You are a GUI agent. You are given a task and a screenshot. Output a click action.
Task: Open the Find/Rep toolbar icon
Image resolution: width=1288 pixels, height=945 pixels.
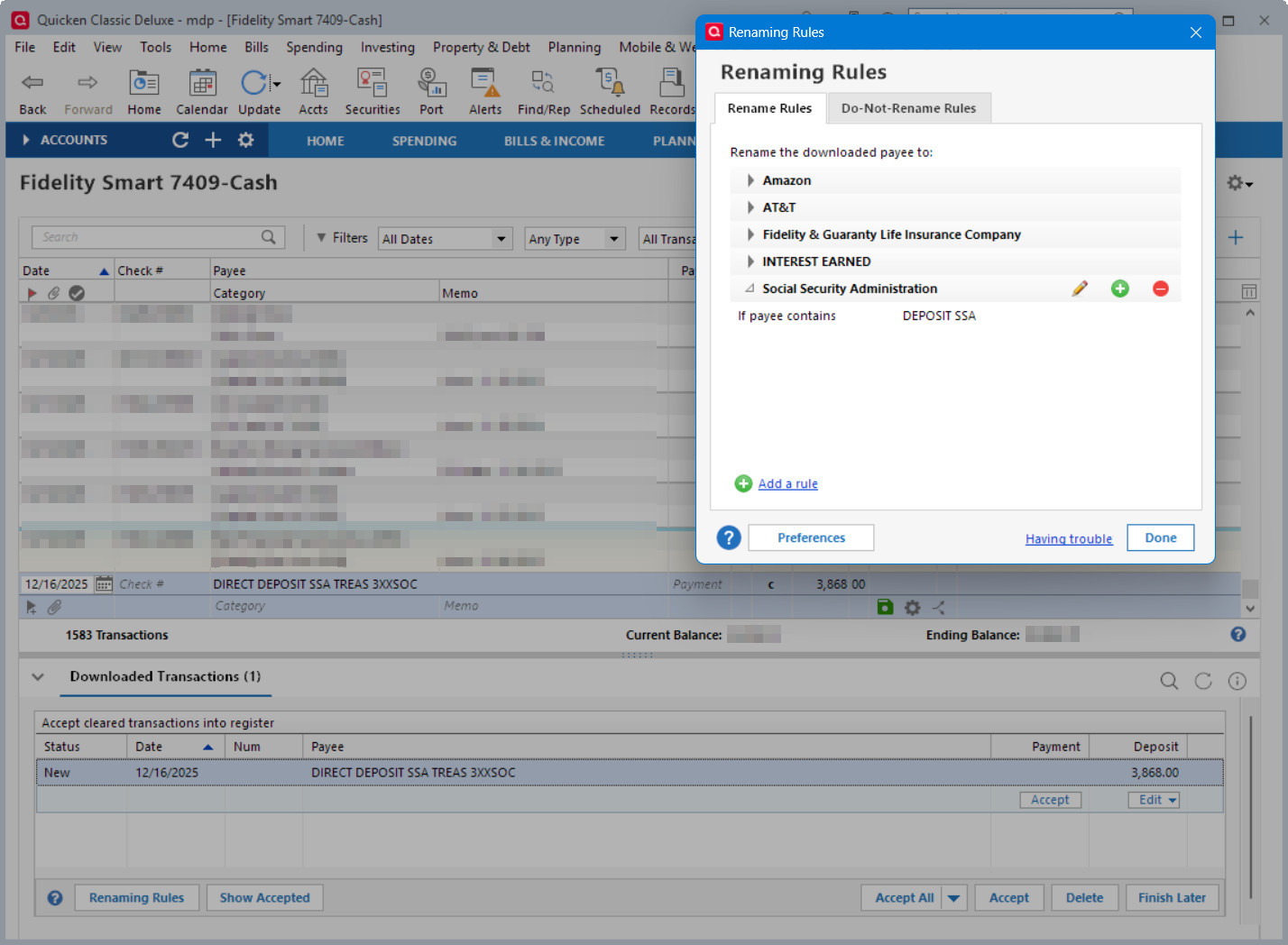tap(543, 83)
